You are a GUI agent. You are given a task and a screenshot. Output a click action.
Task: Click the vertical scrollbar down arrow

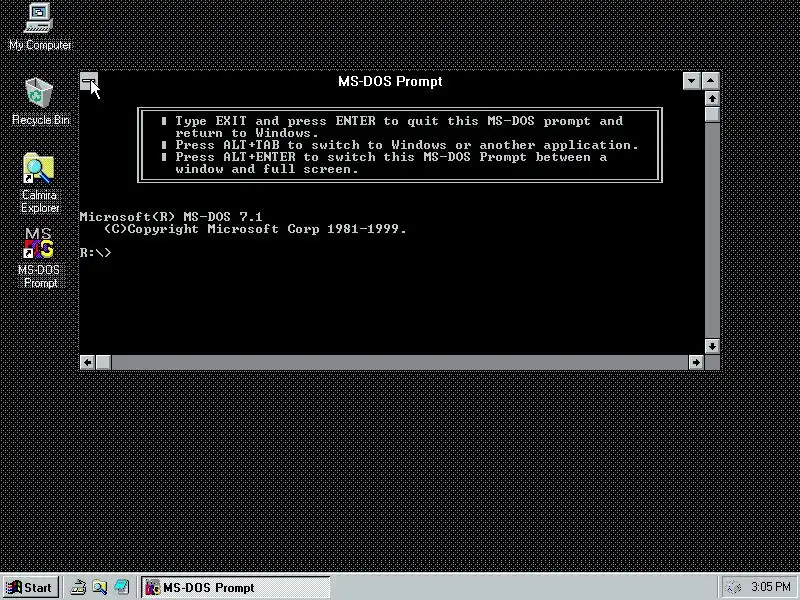712,346
